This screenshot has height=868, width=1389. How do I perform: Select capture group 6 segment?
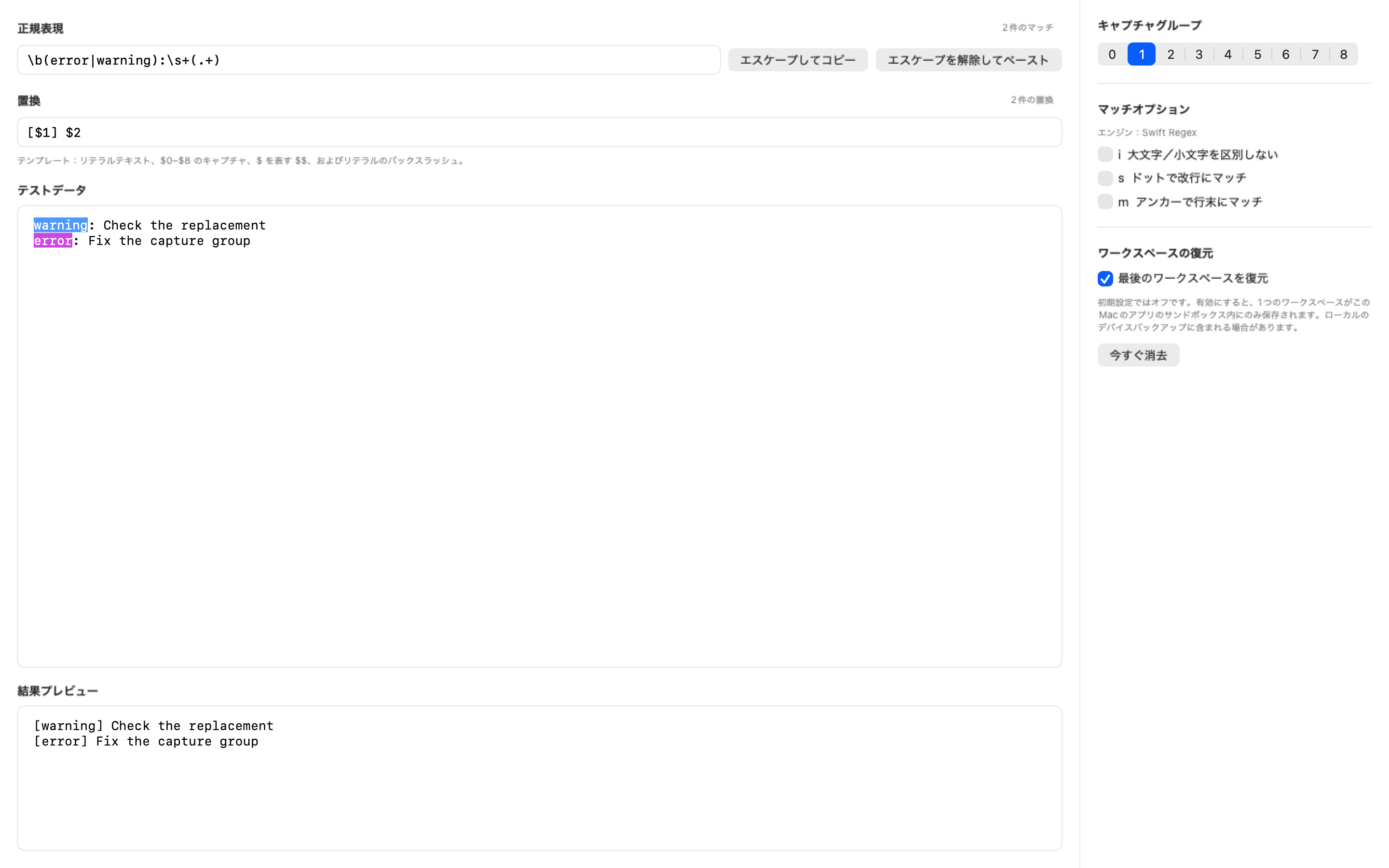tap(1286, 54)
